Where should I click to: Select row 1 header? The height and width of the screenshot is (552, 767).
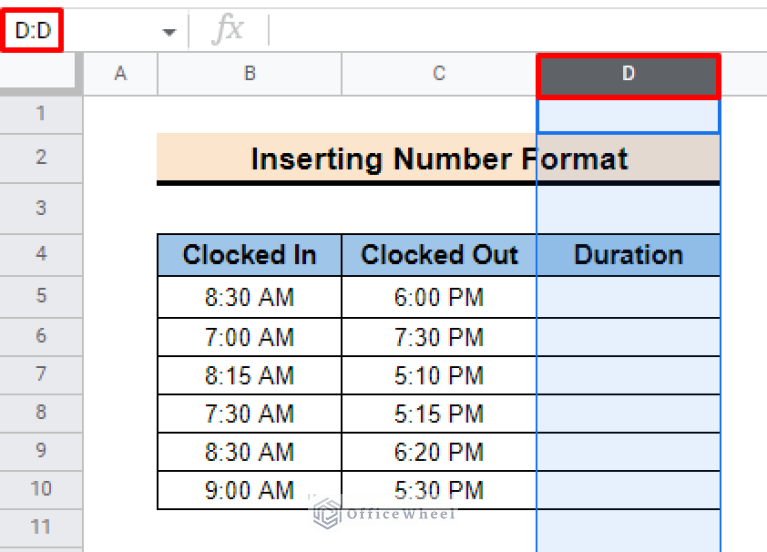point(41,114)
